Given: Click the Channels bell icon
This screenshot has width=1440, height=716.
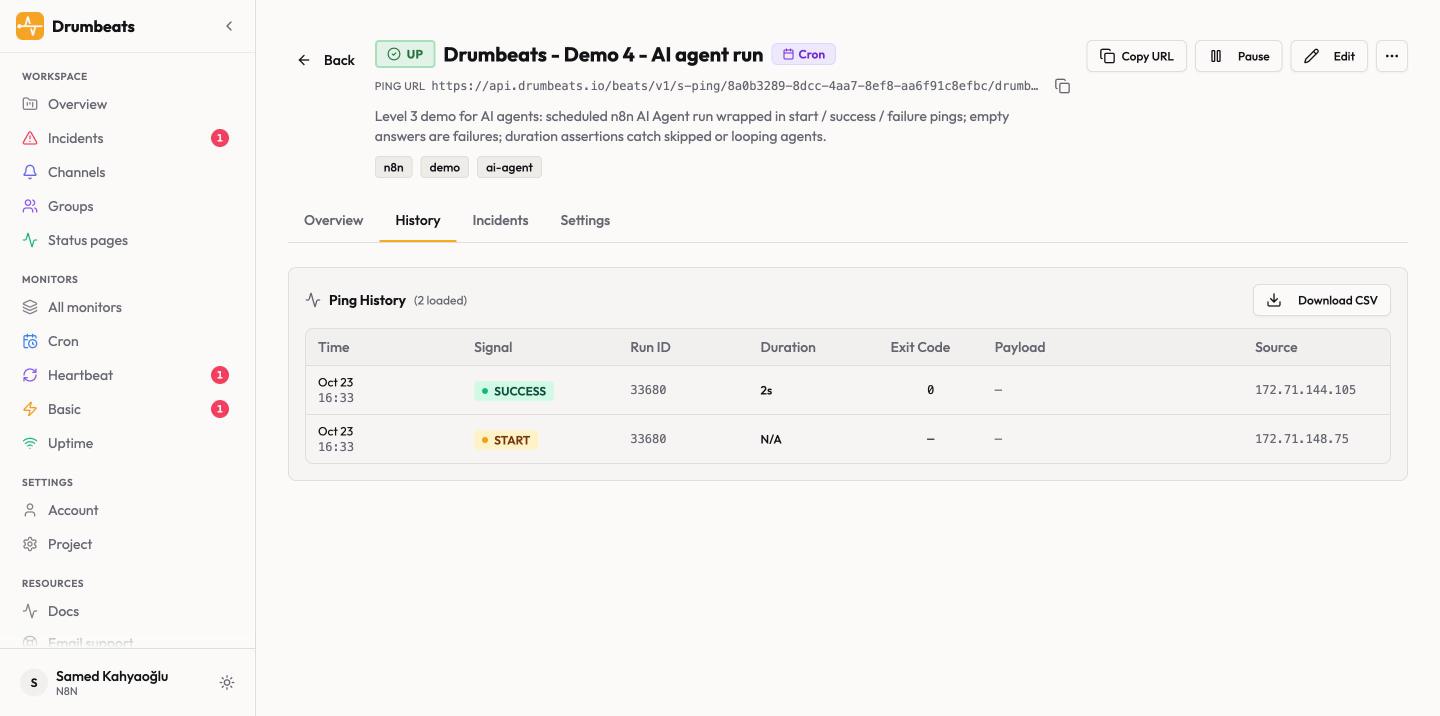Looking at the screenshot, I should coord(30,172).
